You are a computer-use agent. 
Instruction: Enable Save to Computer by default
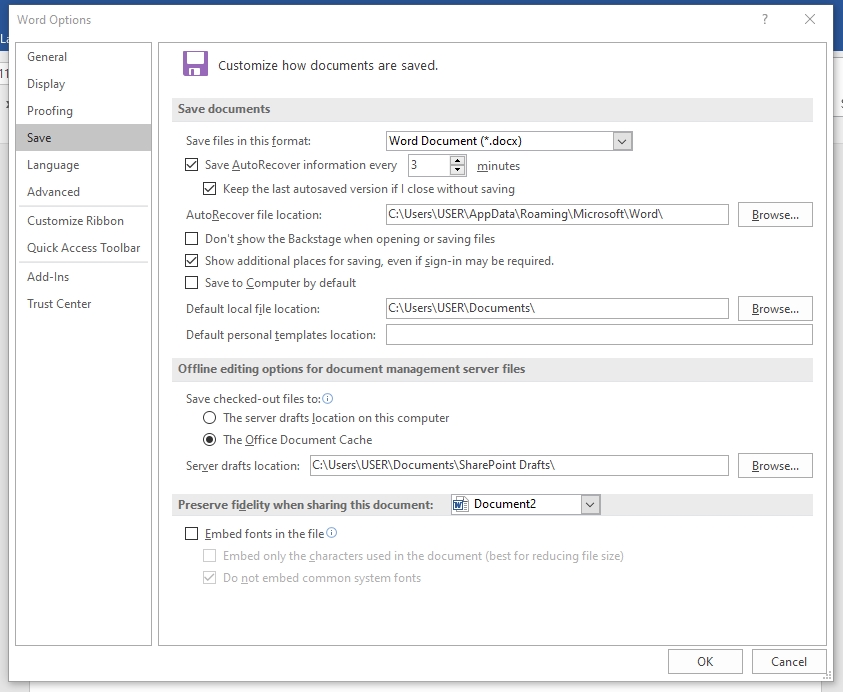193,283
